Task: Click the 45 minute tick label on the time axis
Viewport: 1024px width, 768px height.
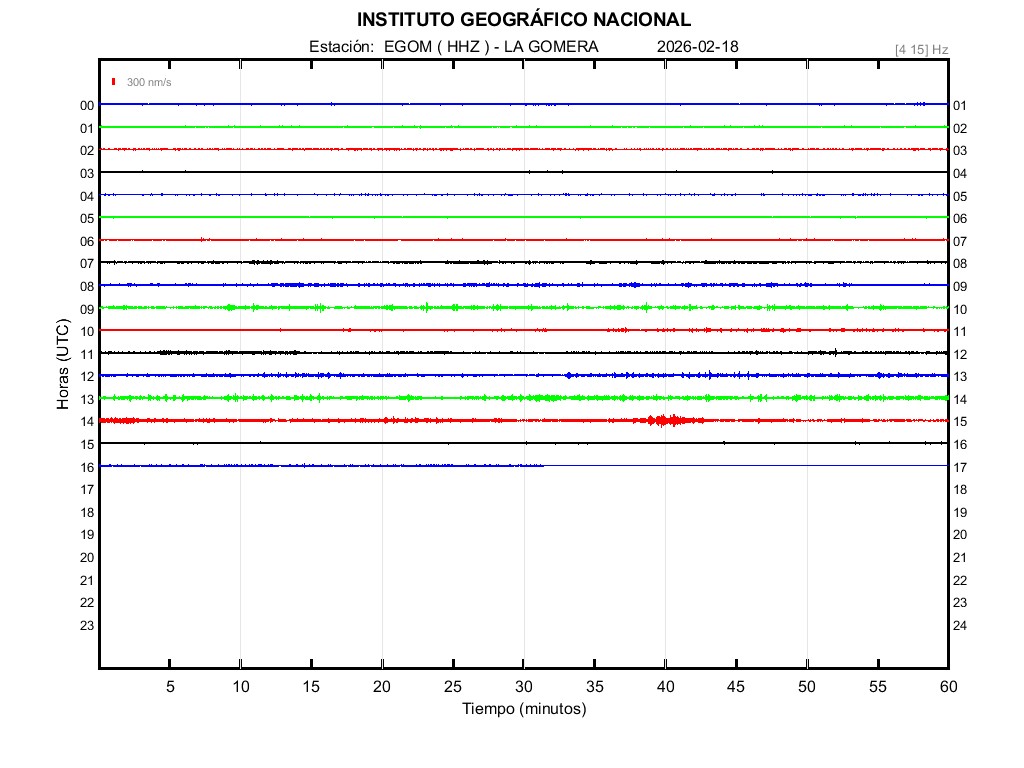Action: (736, 687)
